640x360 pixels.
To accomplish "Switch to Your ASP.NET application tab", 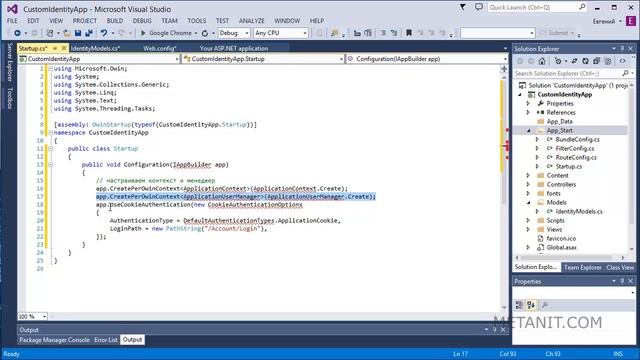I will click(234, 48).
